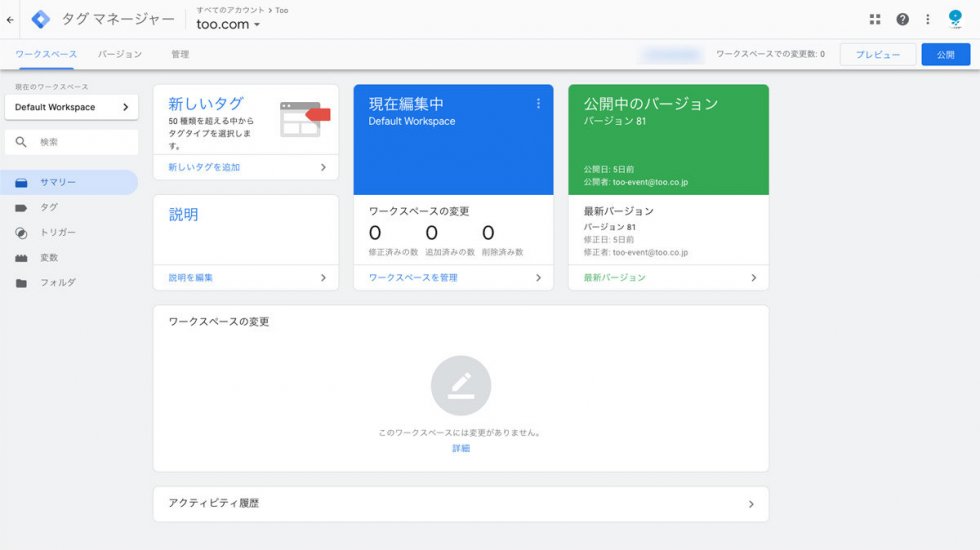Click the プレビュー button

[x=877, y=54]
